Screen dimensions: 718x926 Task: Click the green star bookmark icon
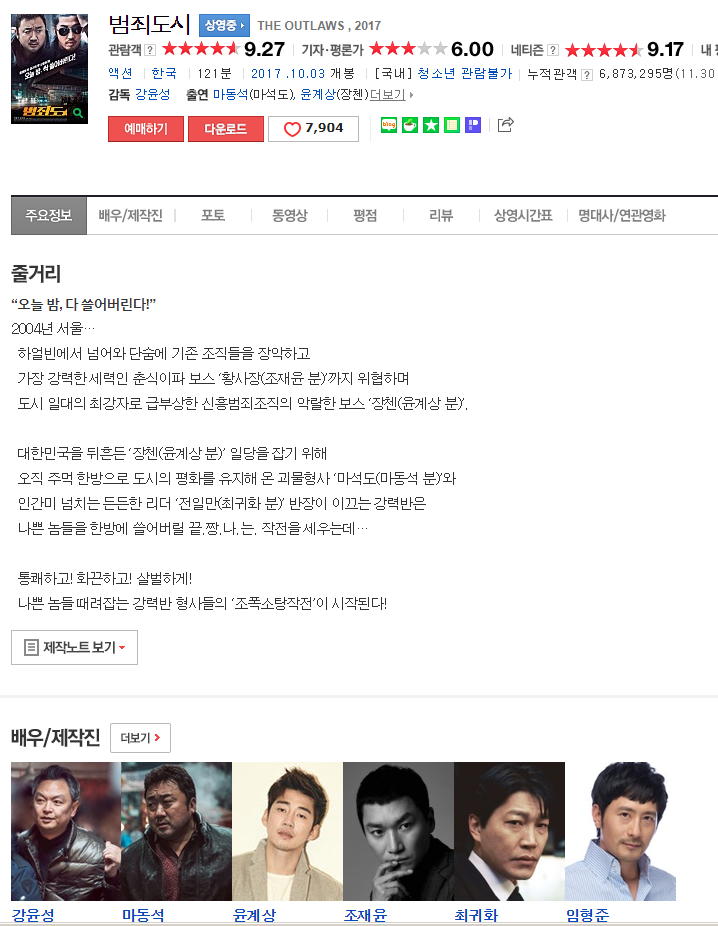[x=431, y=125]
